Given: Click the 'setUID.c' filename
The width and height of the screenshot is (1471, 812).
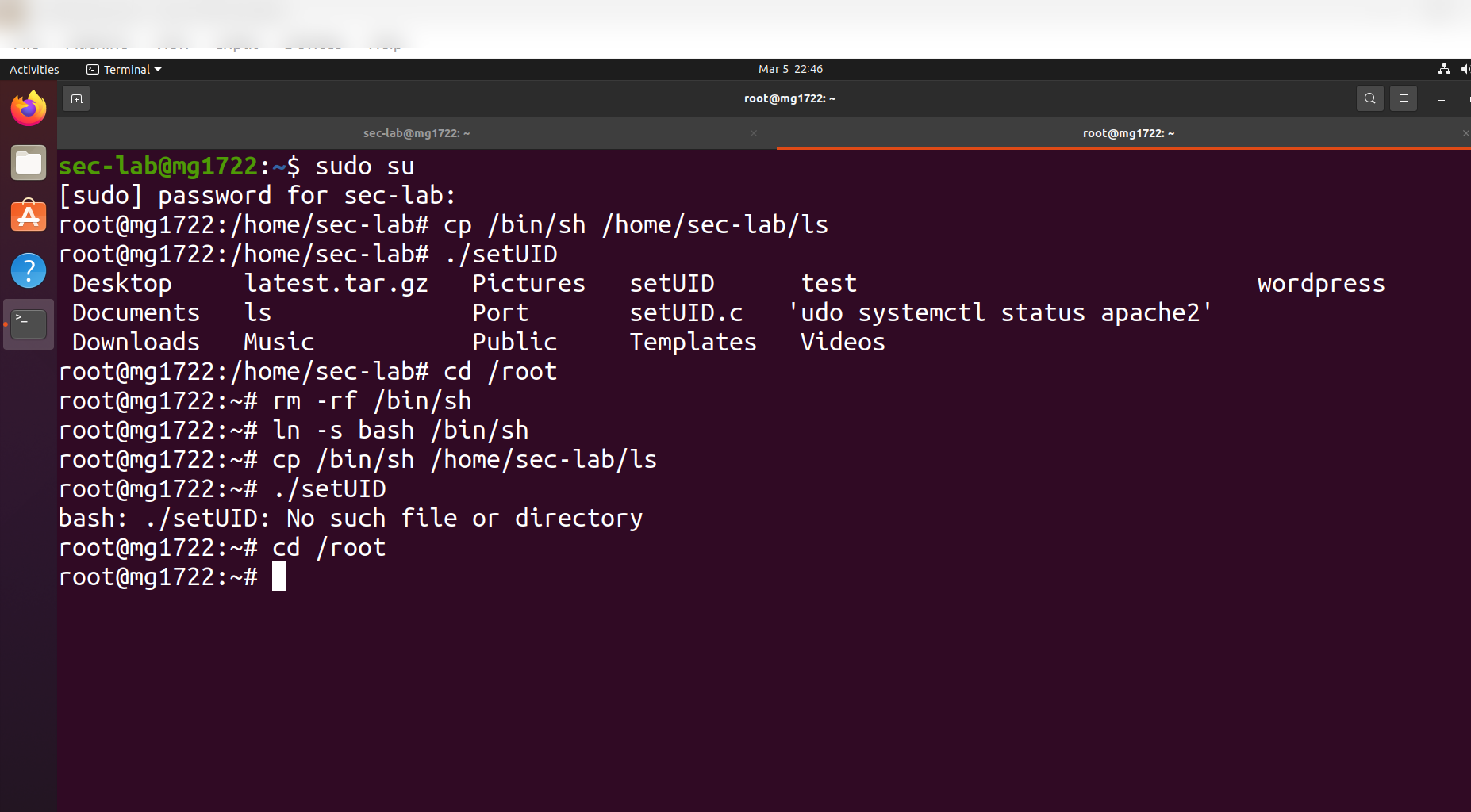Looking at the screenshot, I should [686, 313].
